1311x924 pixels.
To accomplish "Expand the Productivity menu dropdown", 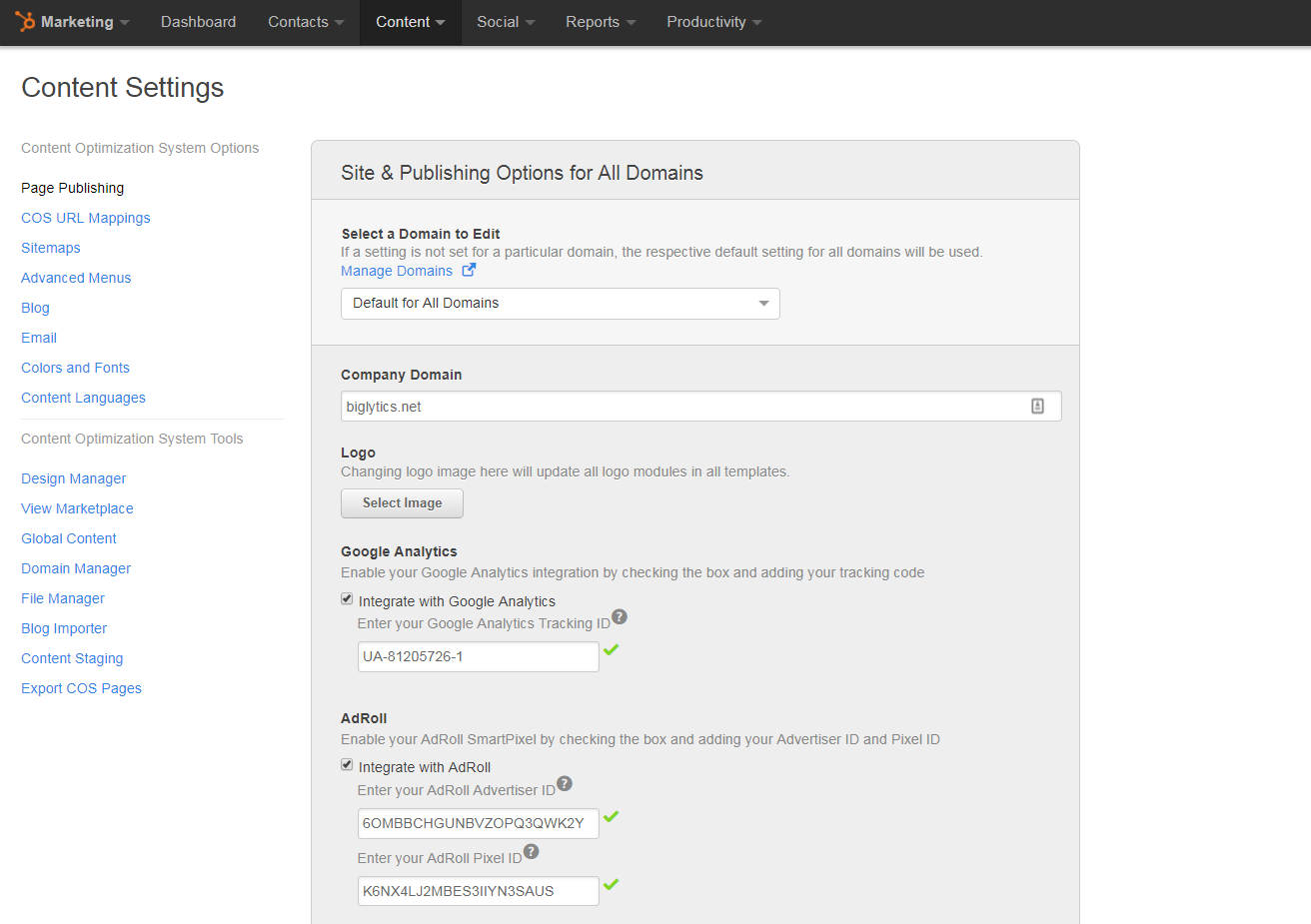I will tap(713, 22).
